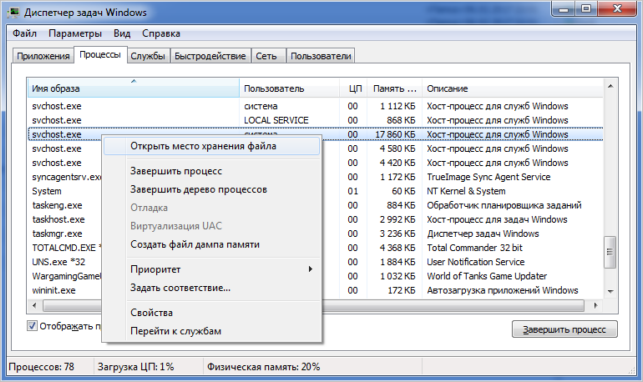Image resolution: width=643 pixels, height=382 pixels.
Task: Choose Свойства in context menu
Action: tap(212, 313)
